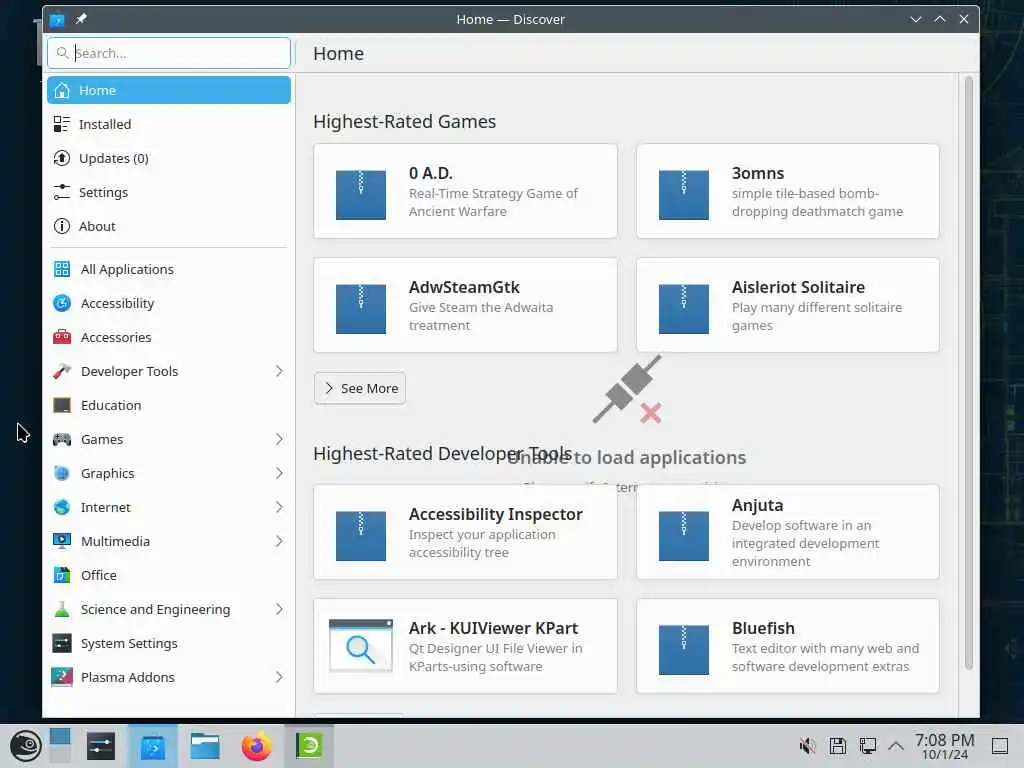Click the clock showing 7:08 PM
This screenshot has width=1024, height=768.
coord(944,746)
